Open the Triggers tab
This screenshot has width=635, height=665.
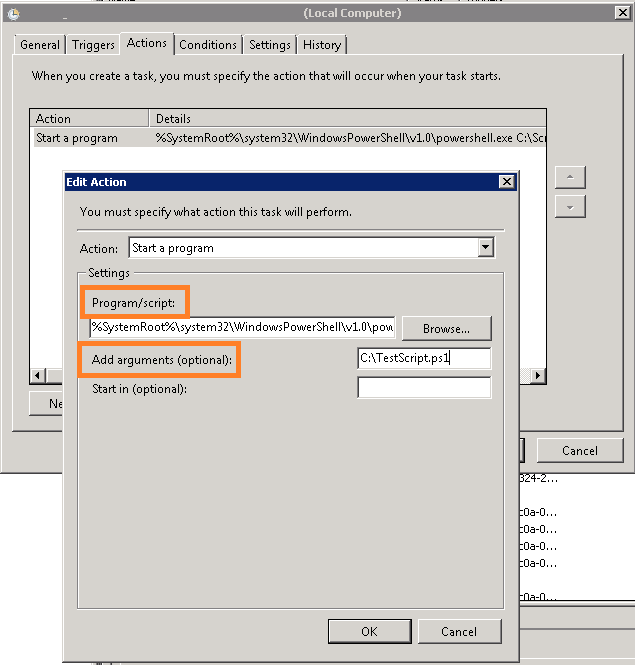click(x=93, y=45)
